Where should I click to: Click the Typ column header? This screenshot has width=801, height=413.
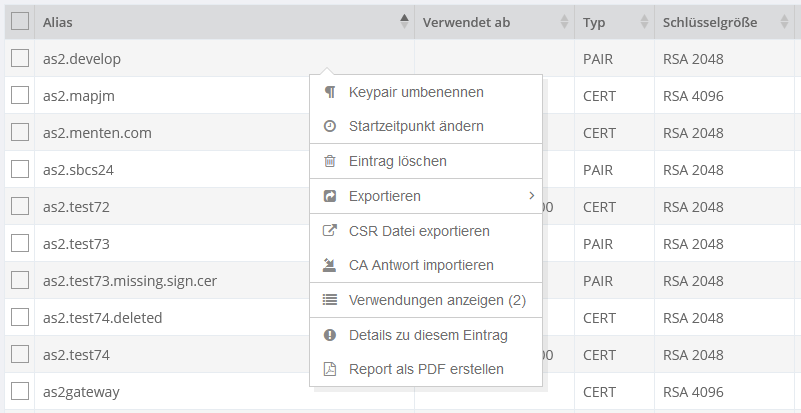pyautogui.click(x=595, y=22)
